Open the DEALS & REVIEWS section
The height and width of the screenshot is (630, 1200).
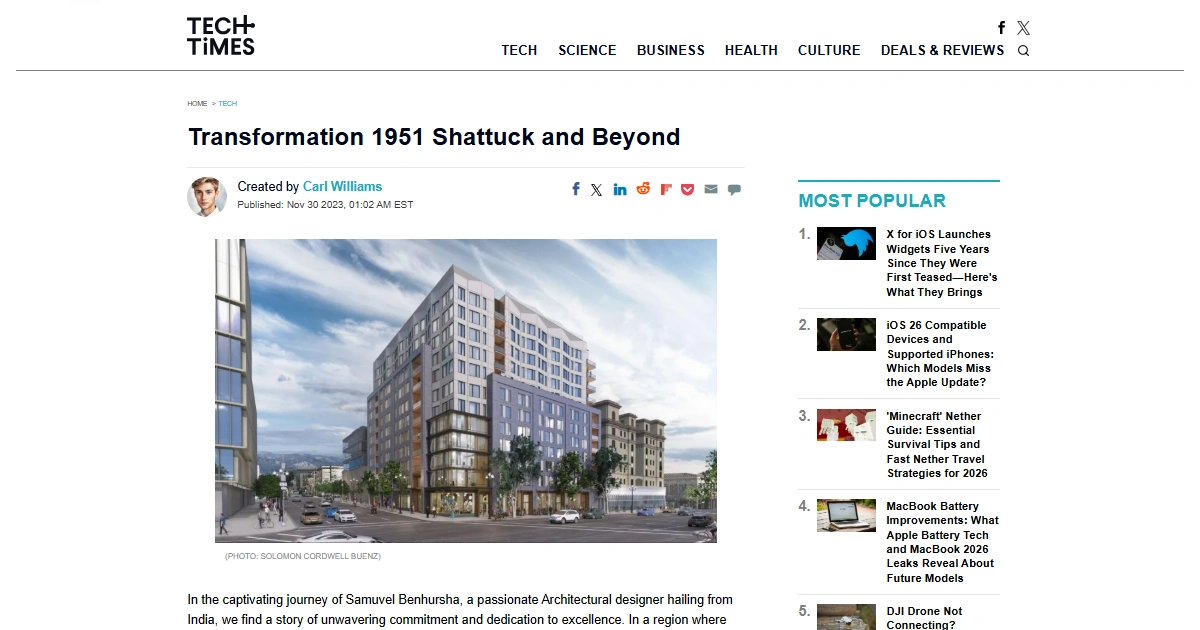[942, 50]
